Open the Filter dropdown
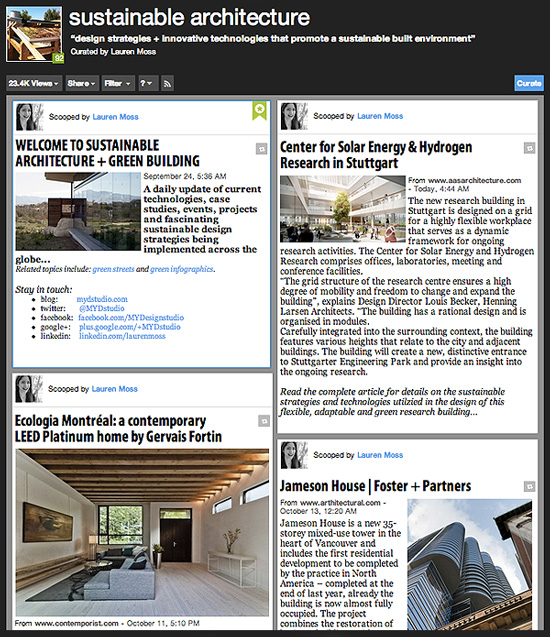Viewport: 550px width, 637px height. [x=118, y=83]
